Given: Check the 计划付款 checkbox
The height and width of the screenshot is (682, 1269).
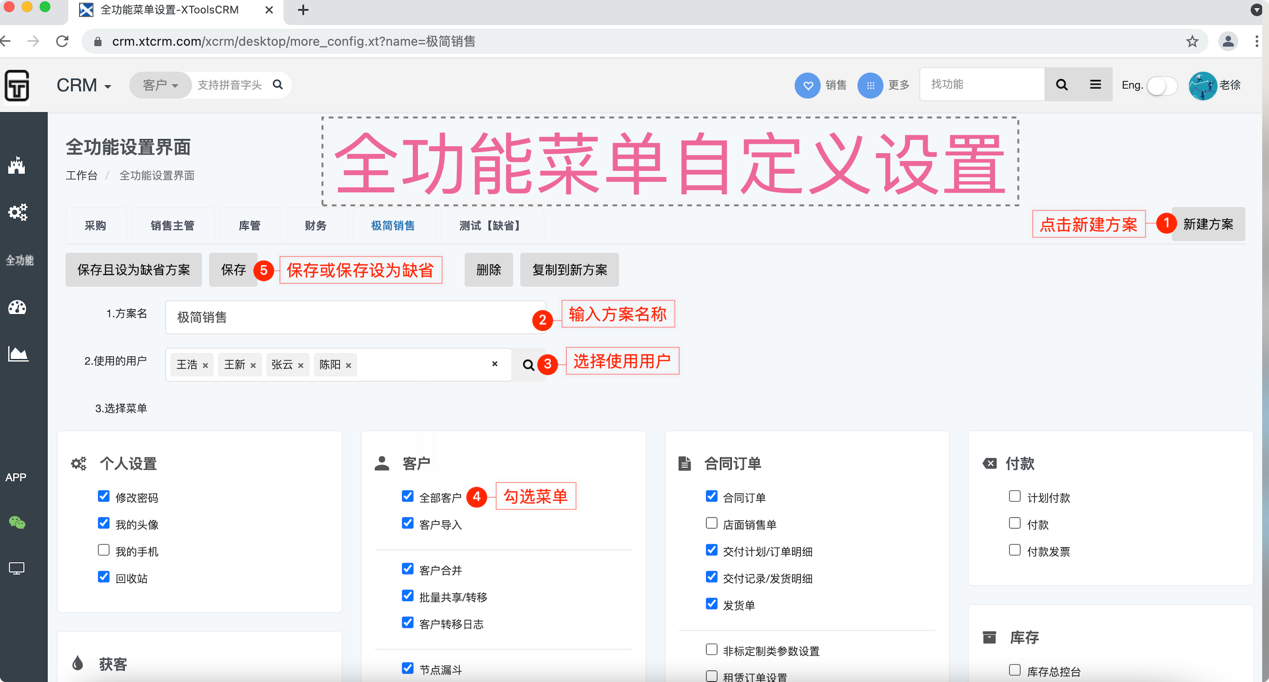Looking at the screenshot, I should [x=1015, y=496].
